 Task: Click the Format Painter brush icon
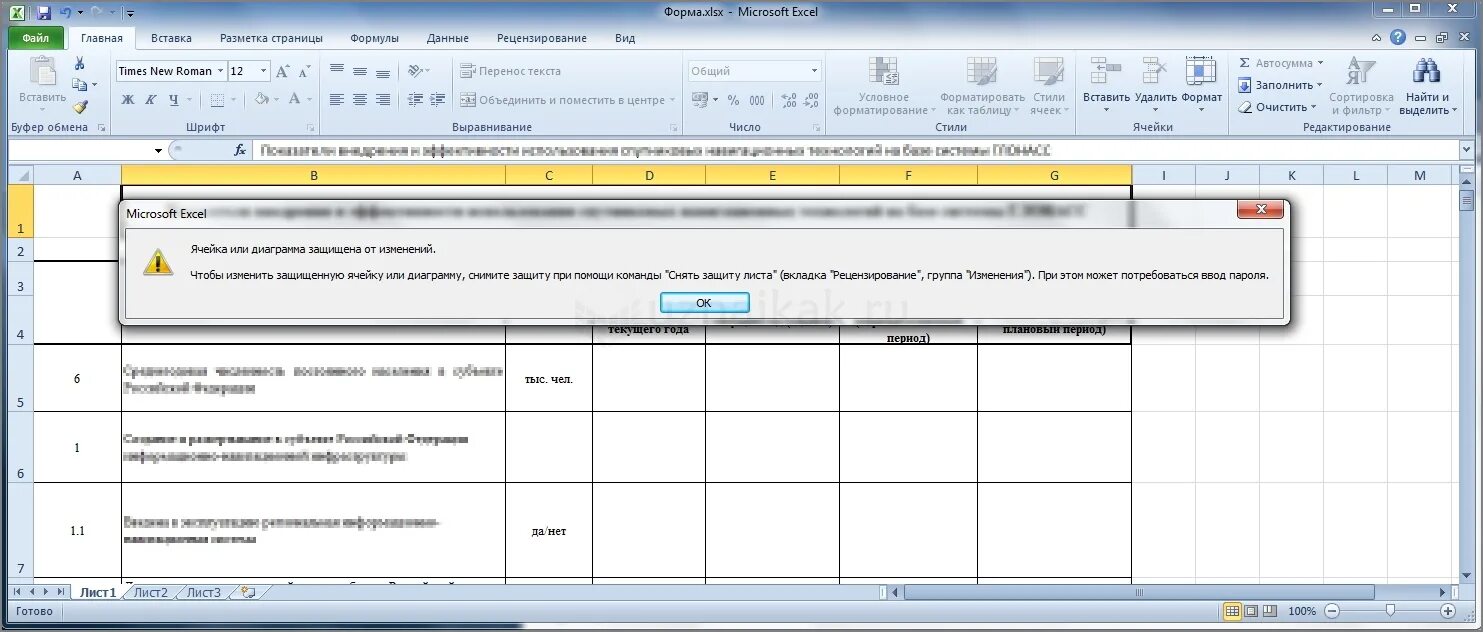(x=79, y=107)
